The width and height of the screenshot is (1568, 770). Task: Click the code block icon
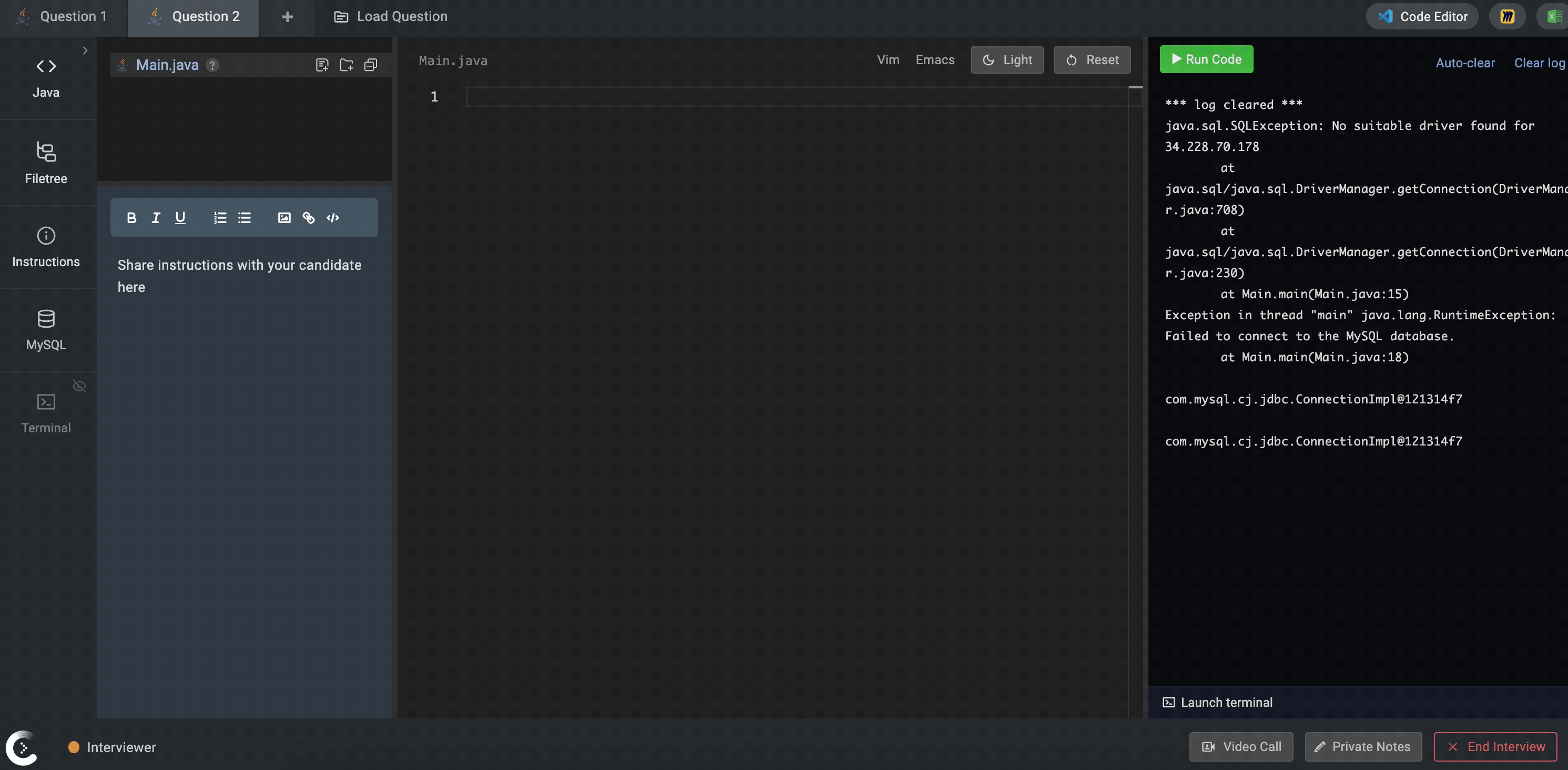click(x=333, y=218)
